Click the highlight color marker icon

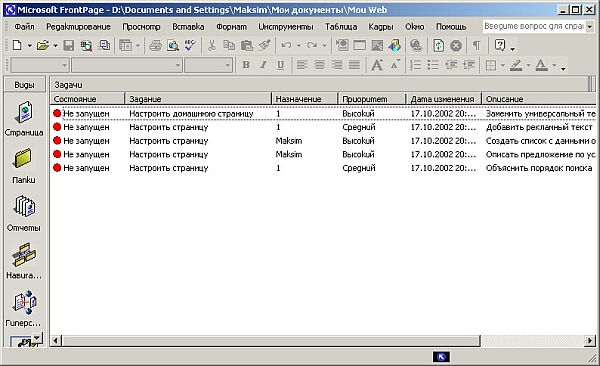[516, 65]
